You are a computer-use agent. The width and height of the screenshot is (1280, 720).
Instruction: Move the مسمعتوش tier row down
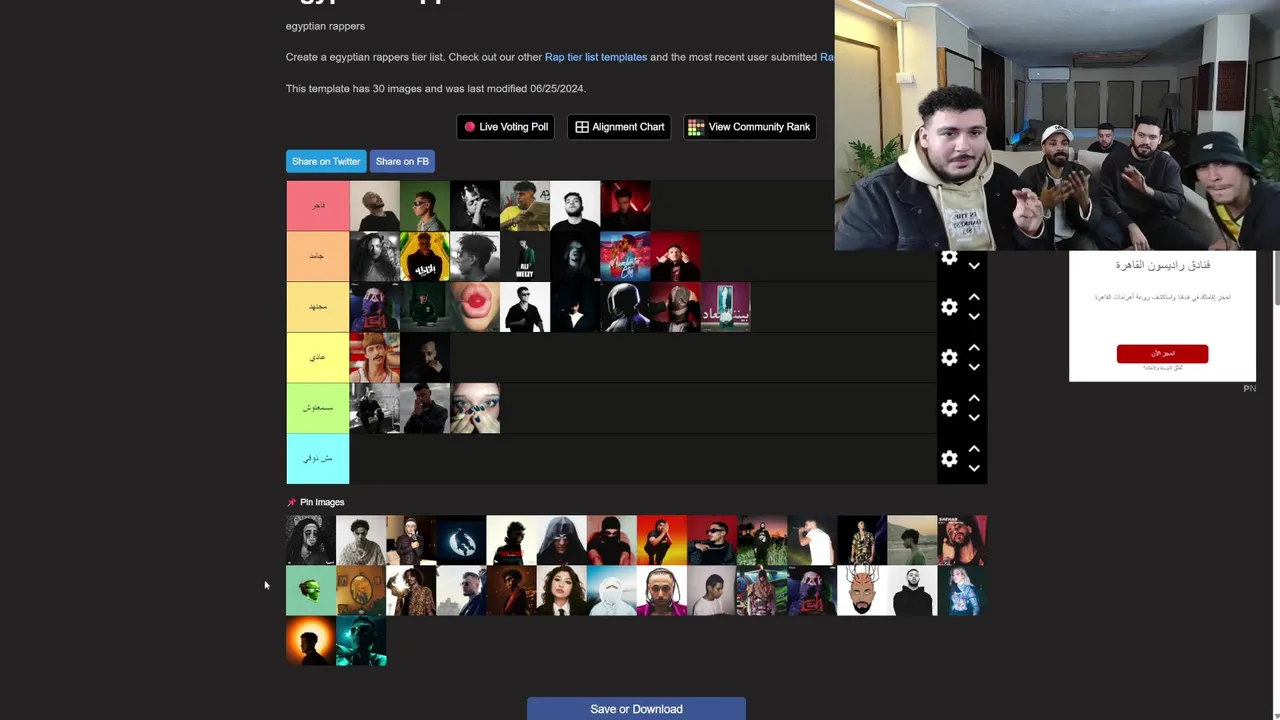pyautogui.click(x=974, y=418)
